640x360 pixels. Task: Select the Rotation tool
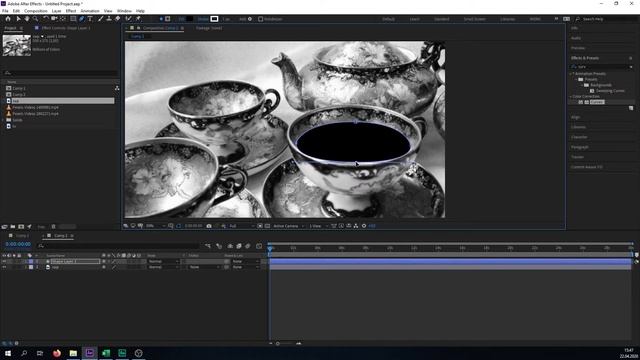[45, 19]
